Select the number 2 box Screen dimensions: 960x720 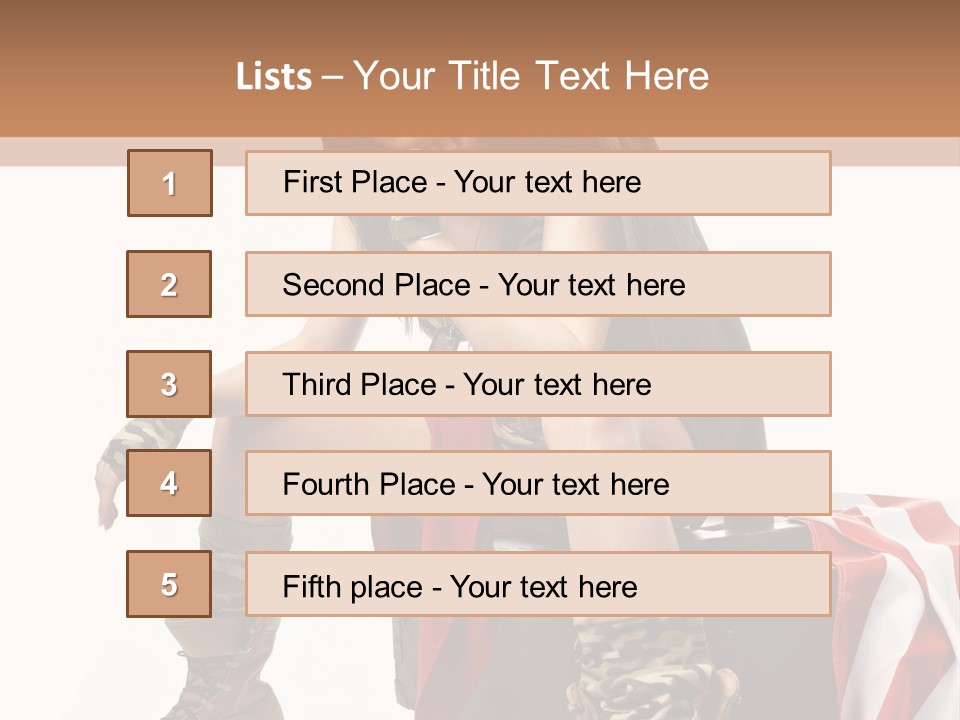point(169,284)
